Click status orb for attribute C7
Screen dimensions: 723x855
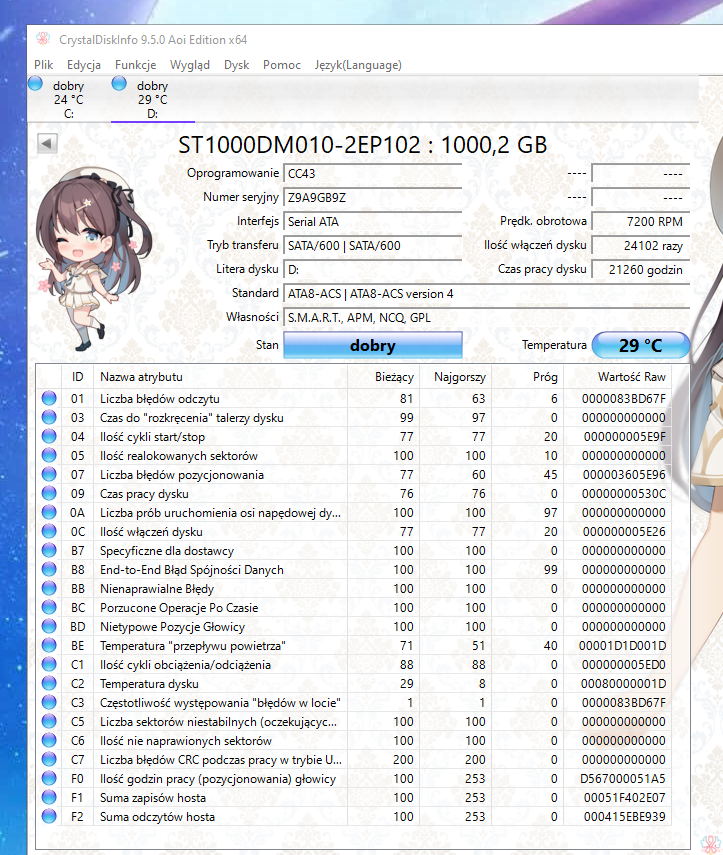click(49, 759)
